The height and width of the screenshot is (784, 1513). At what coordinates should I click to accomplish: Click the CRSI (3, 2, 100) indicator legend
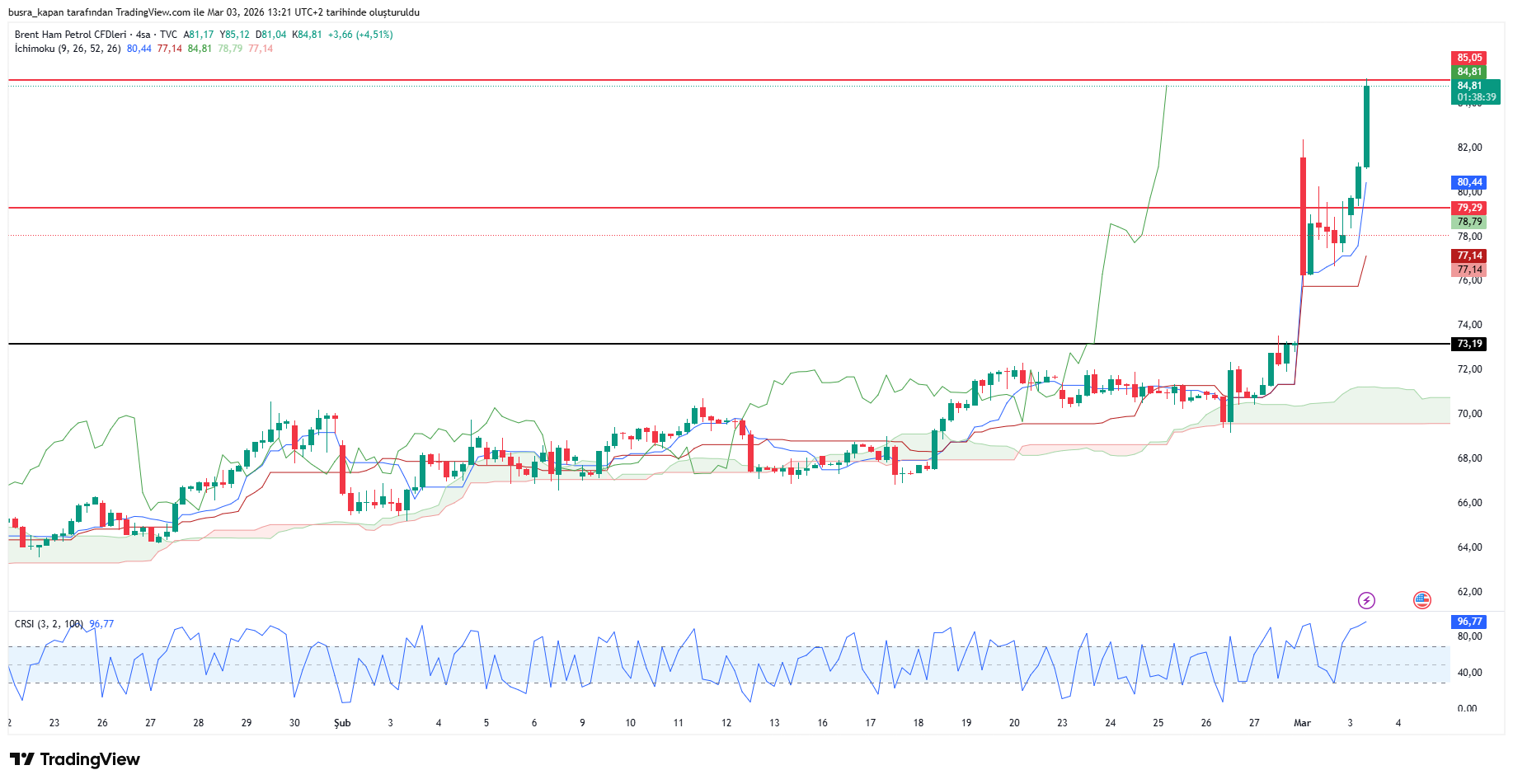pos(49,624)
